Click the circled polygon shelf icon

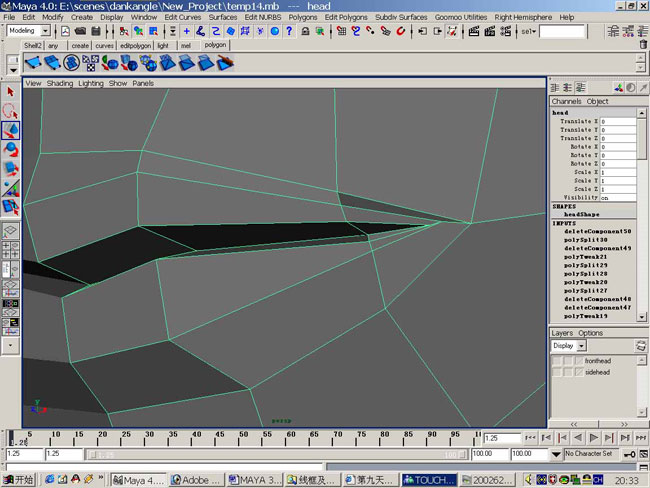[x=71, y=63]
